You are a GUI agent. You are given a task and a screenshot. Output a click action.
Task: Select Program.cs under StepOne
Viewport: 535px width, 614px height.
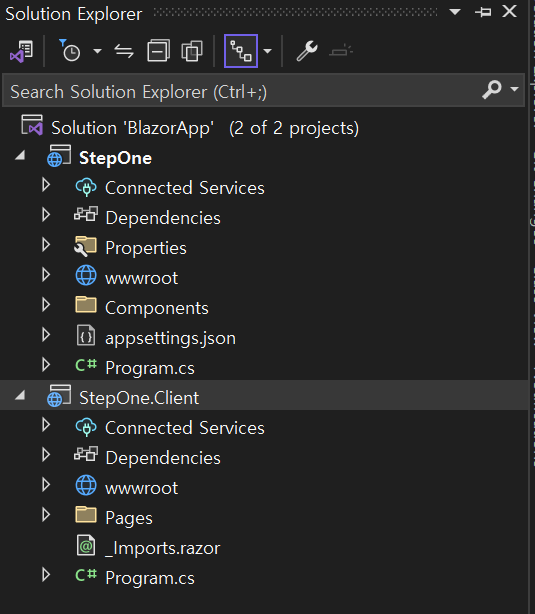point(150,368)
